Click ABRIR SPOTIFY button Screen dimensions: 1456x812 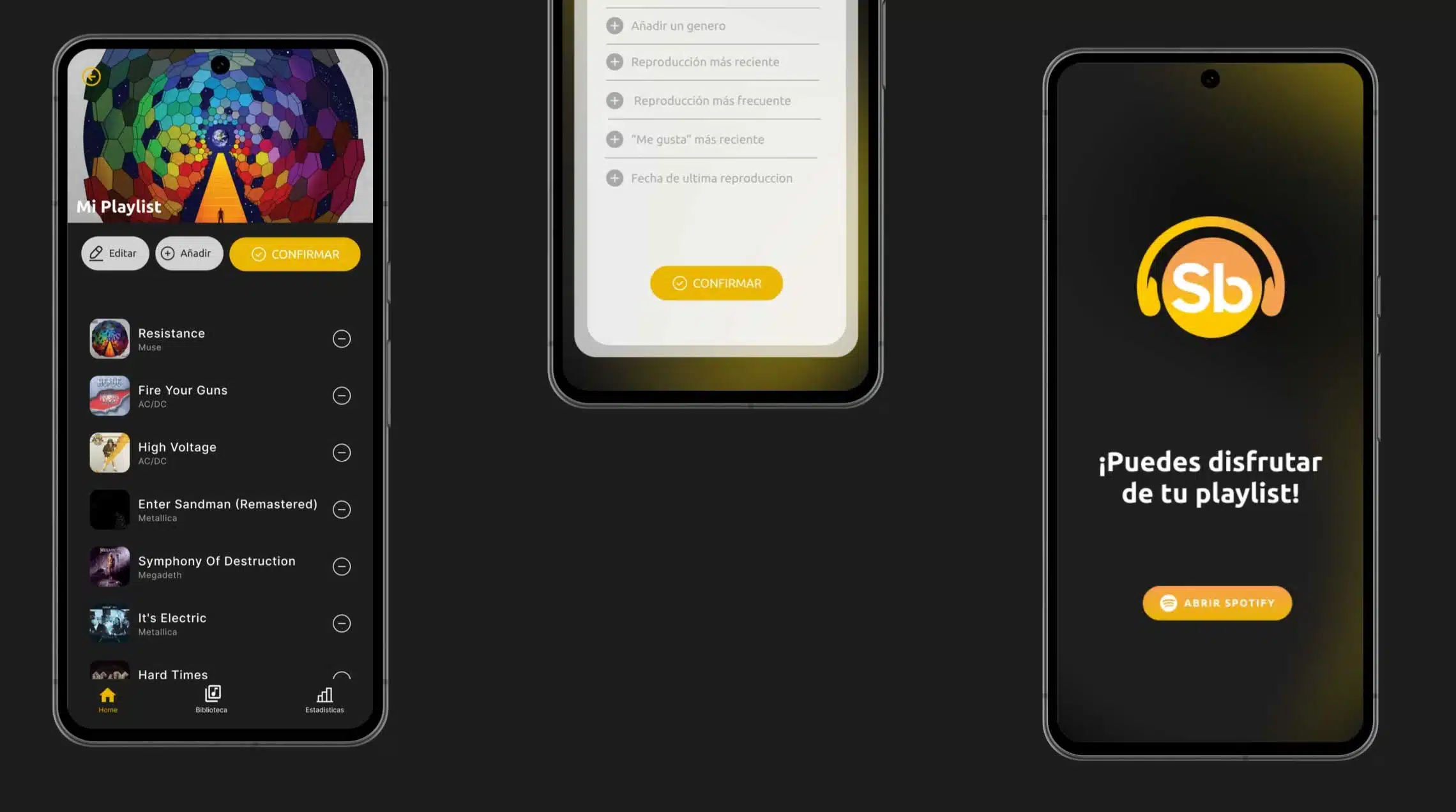[1215, 602]
